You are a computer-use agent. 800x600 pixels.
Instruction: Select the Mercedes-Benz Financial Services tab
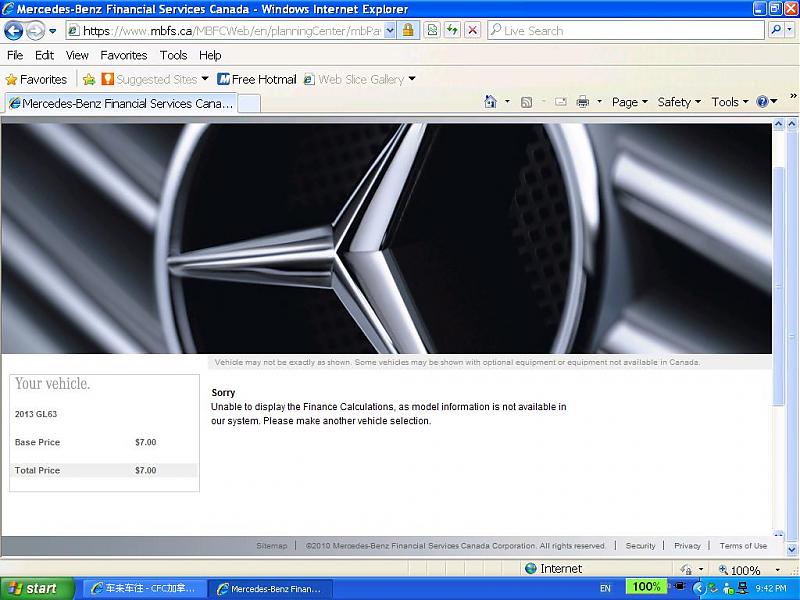[x=121, y=104]
